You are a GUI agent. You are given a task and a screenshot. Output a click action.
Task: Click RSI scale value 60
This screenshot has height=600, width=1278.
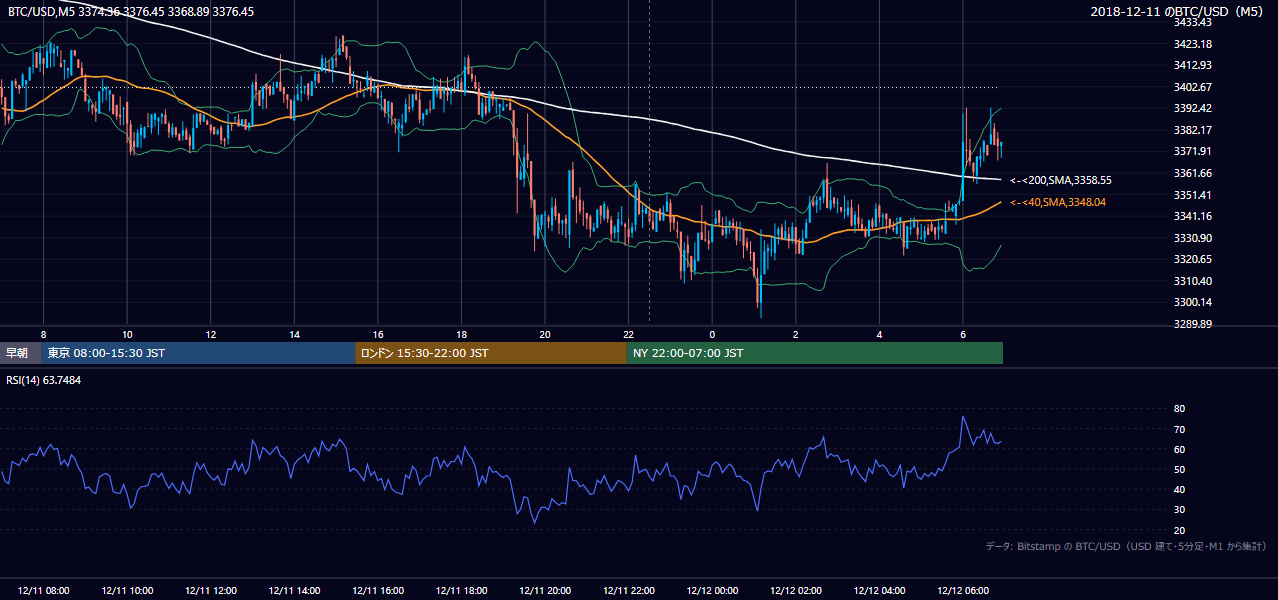[1179, 449]
